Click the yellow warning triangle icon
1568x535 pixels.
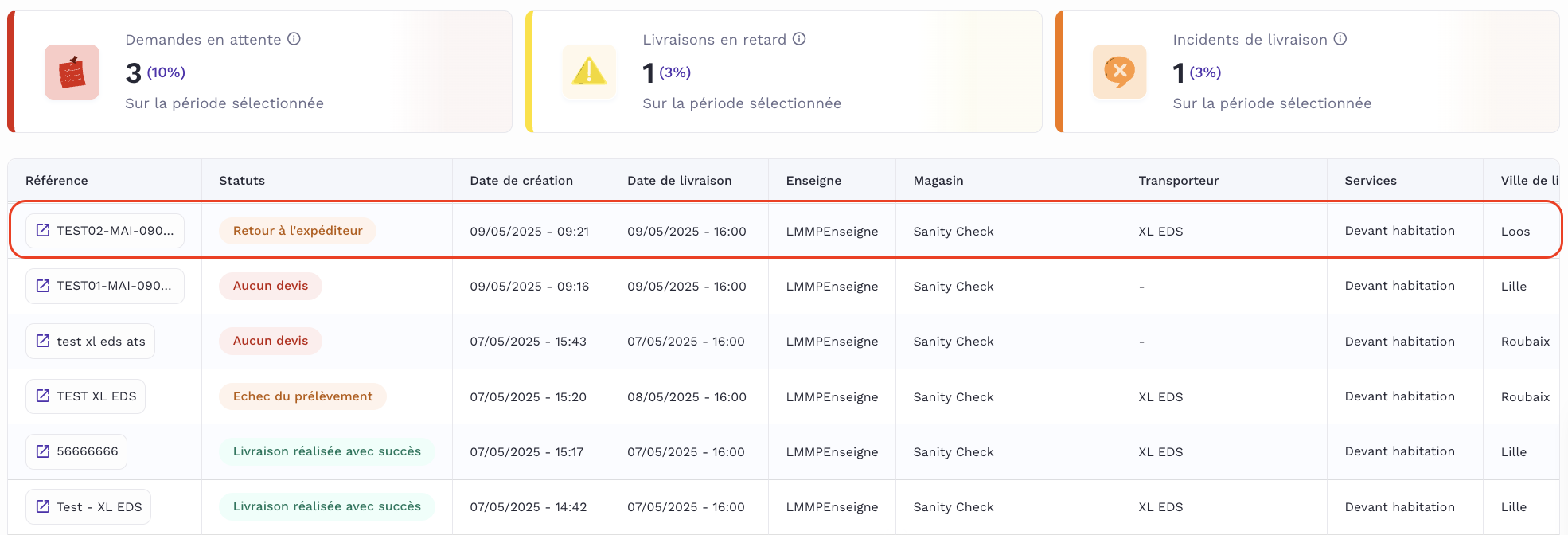589,72
